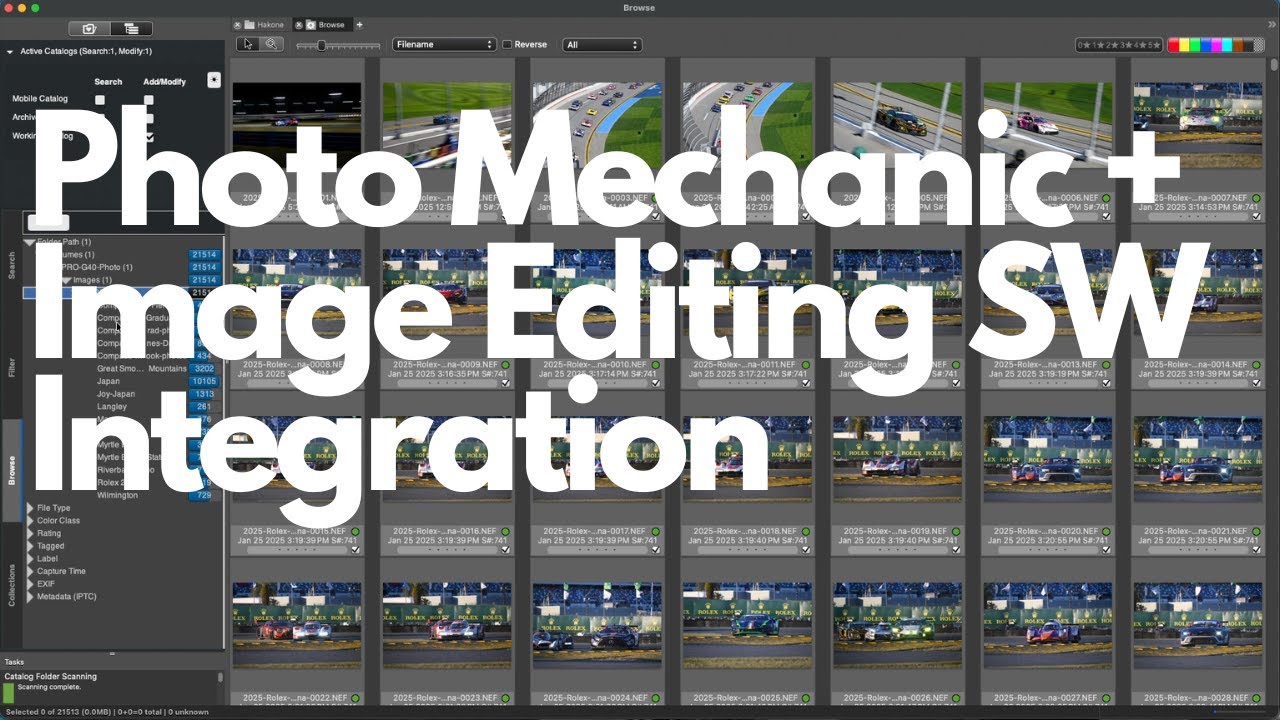Open the 0020.NEF race car thumbnail
Screen dimensions: 1280x720
pos(1047,460)
